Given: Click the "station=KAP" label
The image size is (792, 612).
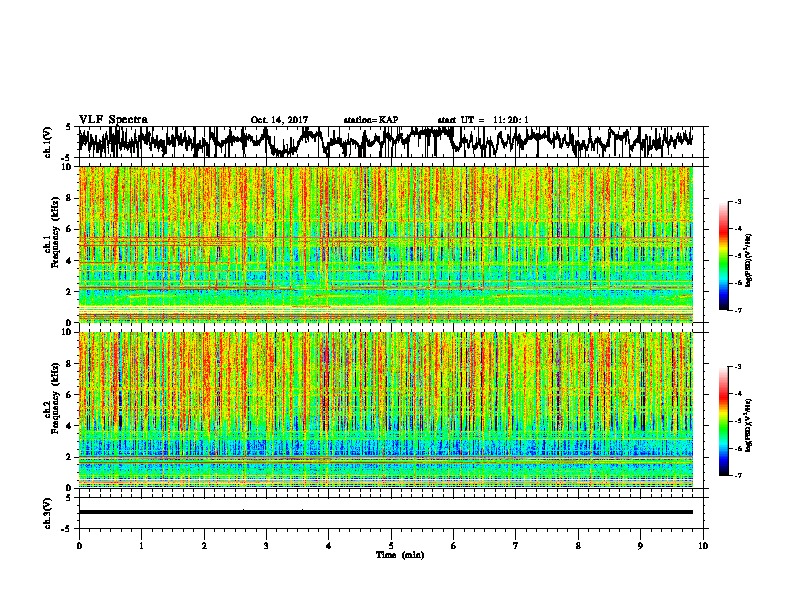Looking at the screenshot, I should 371,120.
